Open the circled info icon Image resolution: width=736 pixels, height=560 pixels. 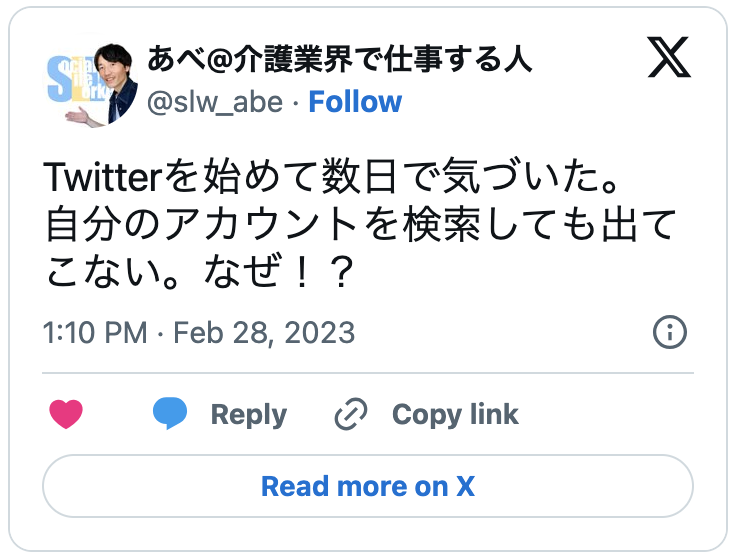coord(669,332)
